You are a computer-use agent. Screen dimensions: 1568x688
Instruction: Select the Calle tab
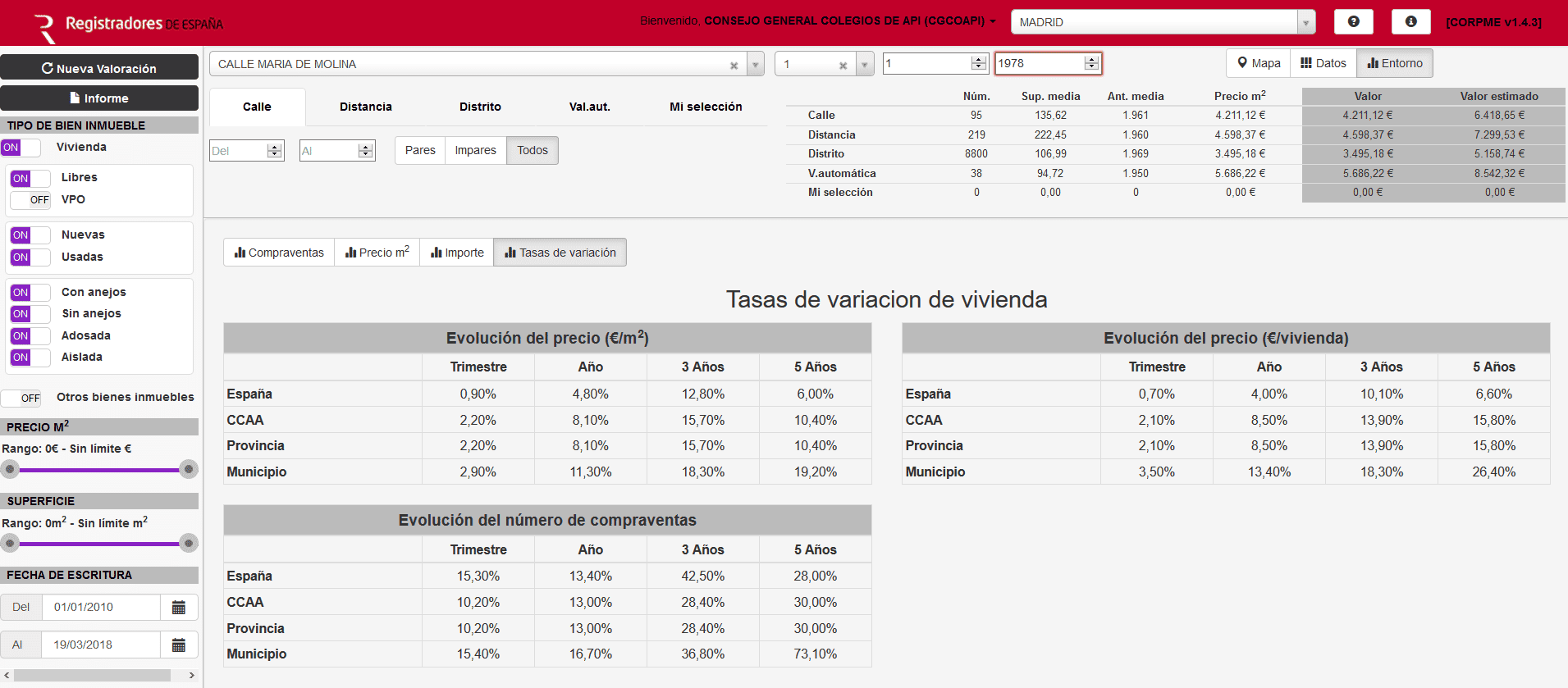coord(257,107)
